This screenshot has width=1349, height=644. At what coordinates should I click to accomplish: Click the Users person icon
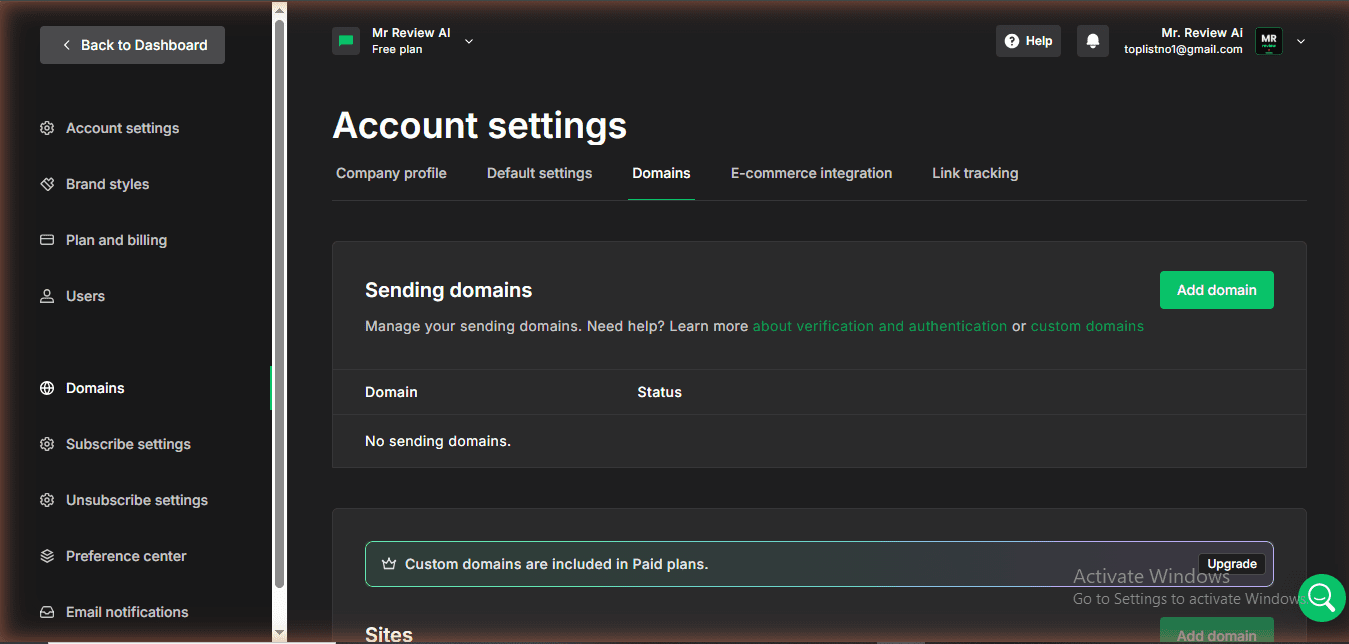tap(47, 296)
